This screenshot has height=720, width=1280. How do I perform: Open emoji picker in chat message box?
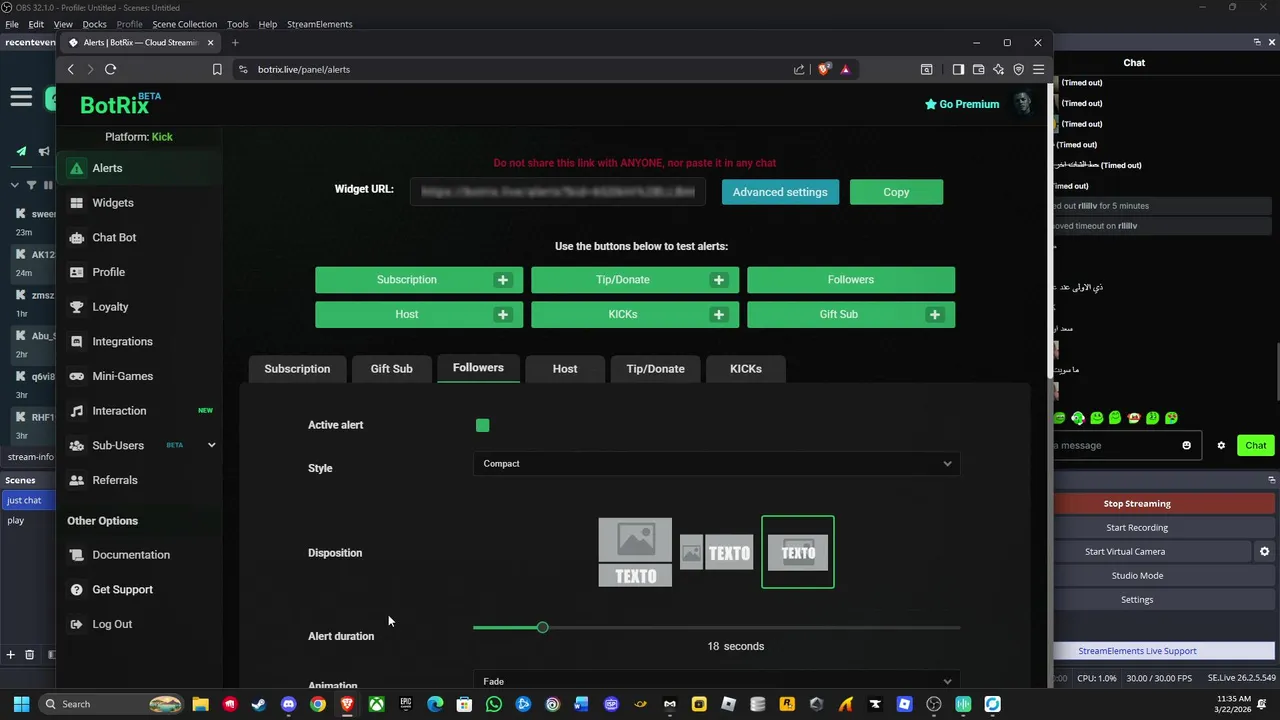tap(1186, 445)
